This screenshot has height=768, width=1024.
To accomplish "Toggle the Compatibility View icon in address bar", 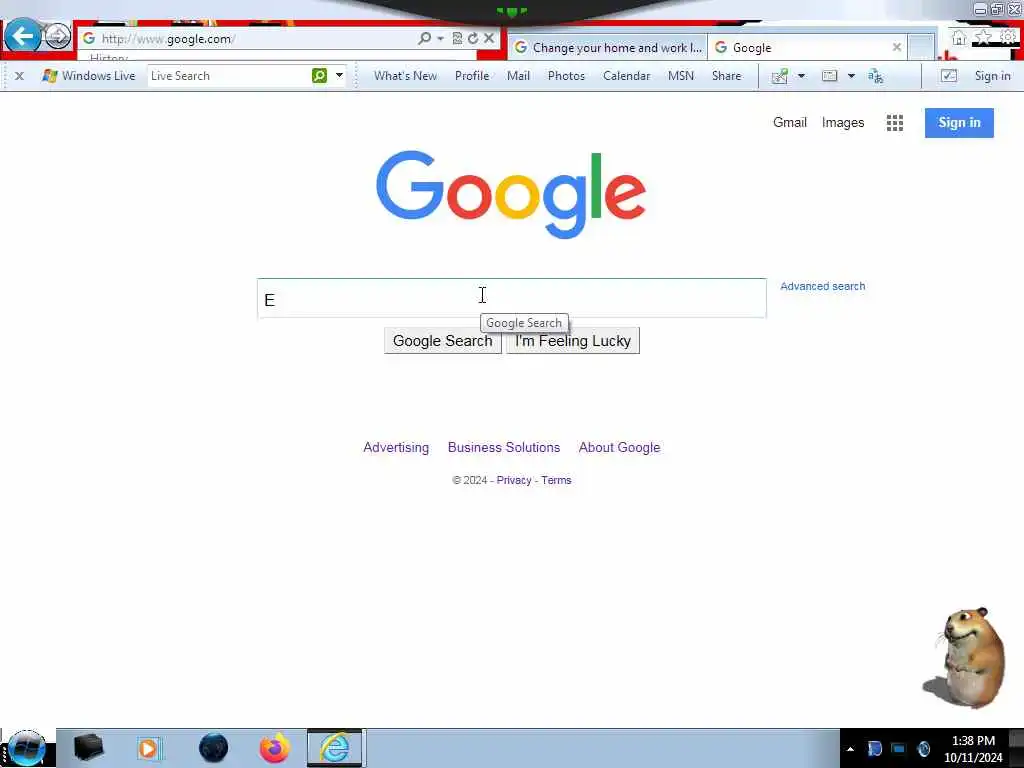I will pyautogui.click(x=457, y=39).
